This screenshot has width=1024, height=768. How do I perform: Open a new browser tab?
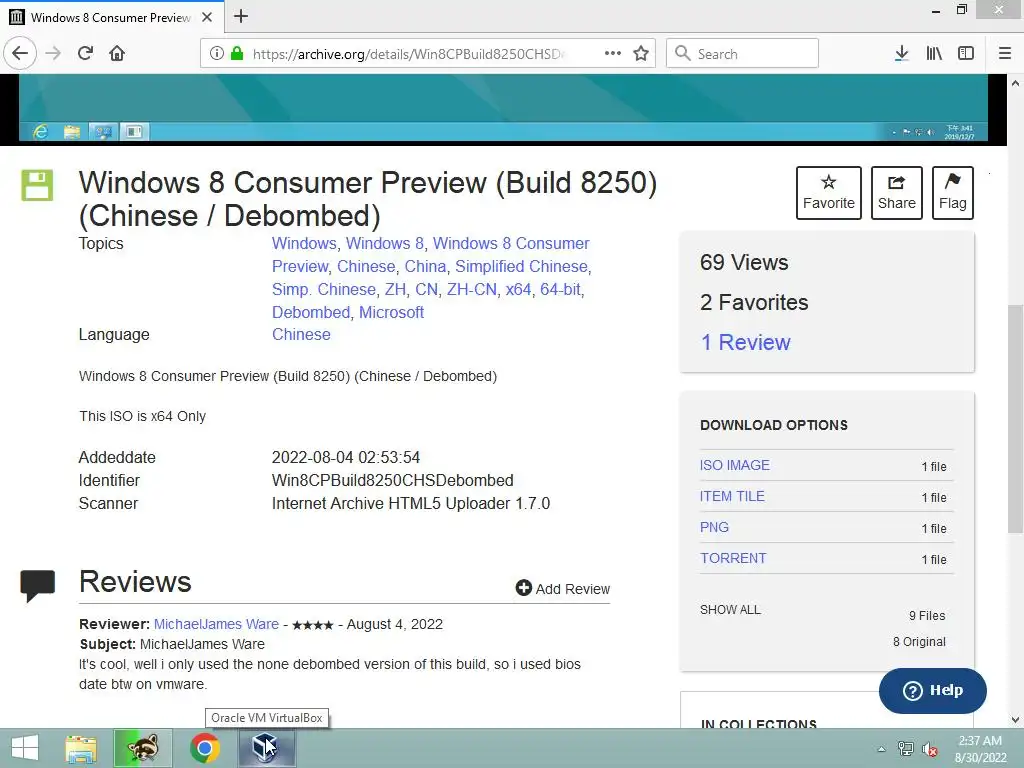coord(241,16)
